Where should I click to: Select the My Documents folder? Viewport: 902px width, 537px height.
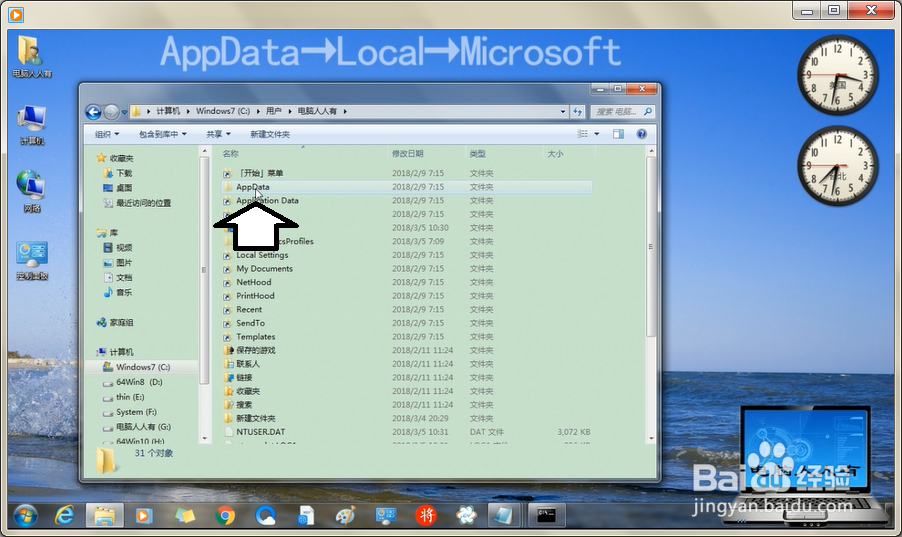pos(264,269)
